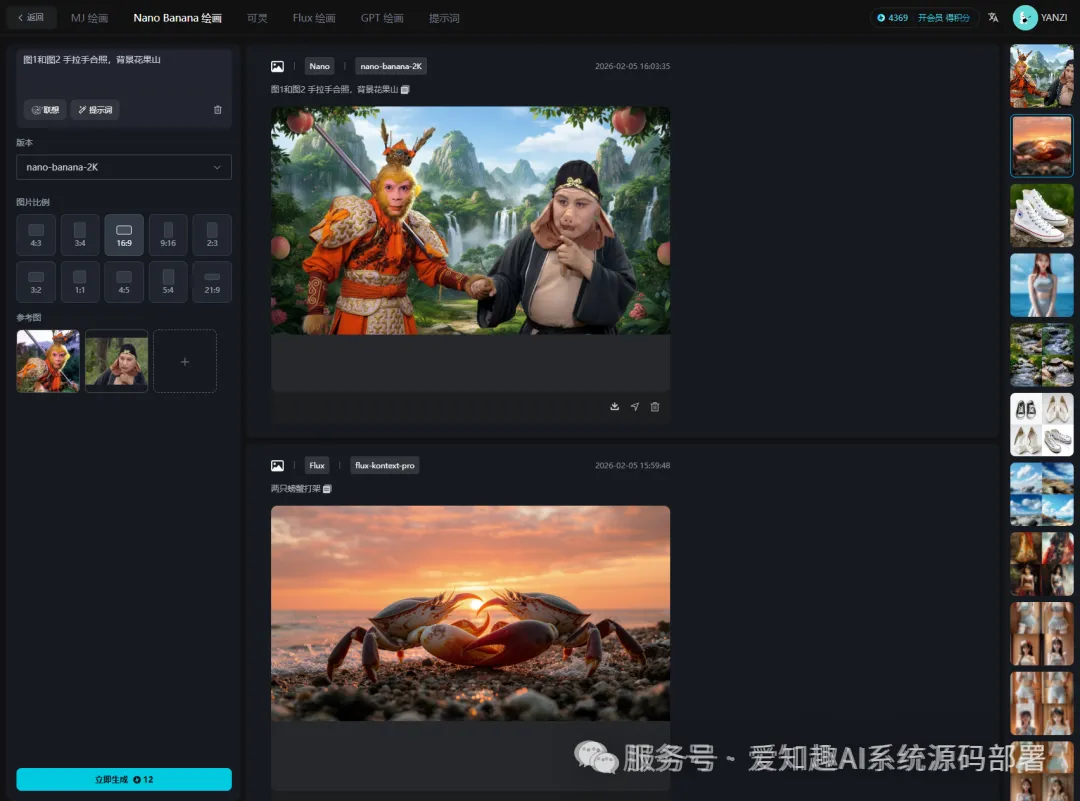Screen dimensions: 1080x801
Task: Open the rocky stream grid thumbnail
Action: 1041,355
